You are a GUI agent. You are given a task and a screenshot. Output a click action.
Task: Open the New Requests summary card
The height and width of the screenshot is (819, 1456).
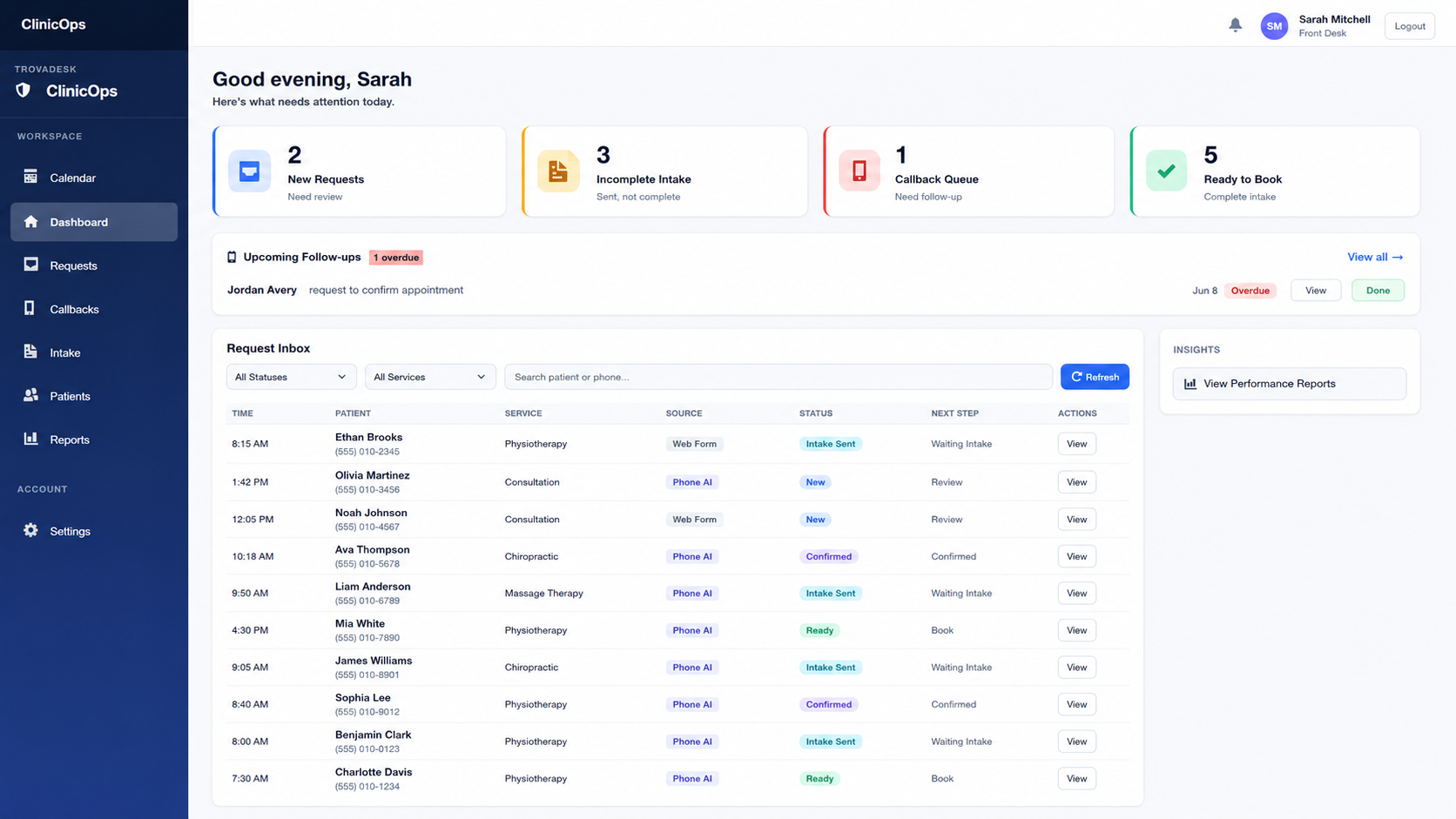coord(360,171)
